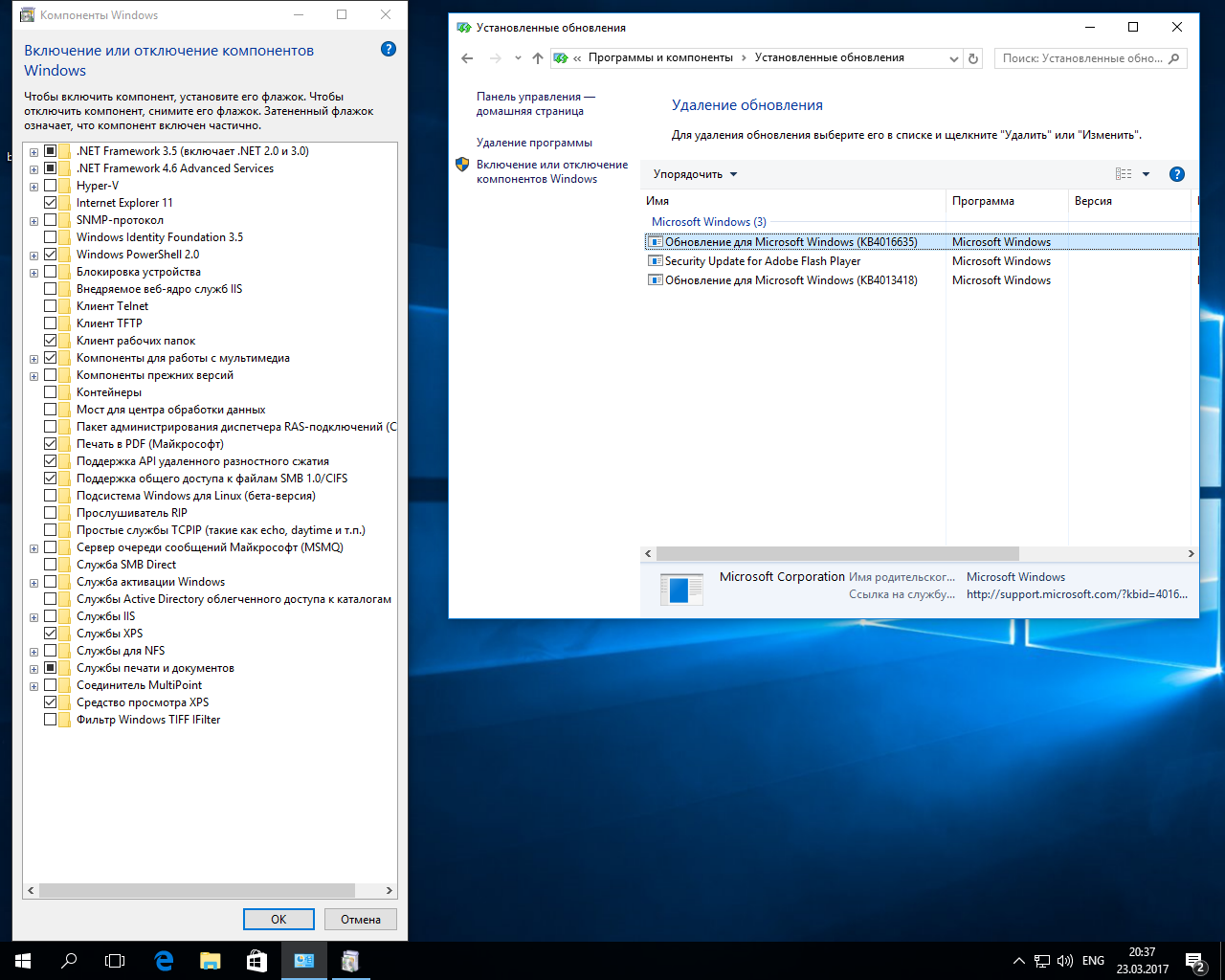Go back using the back arrow

467,58
